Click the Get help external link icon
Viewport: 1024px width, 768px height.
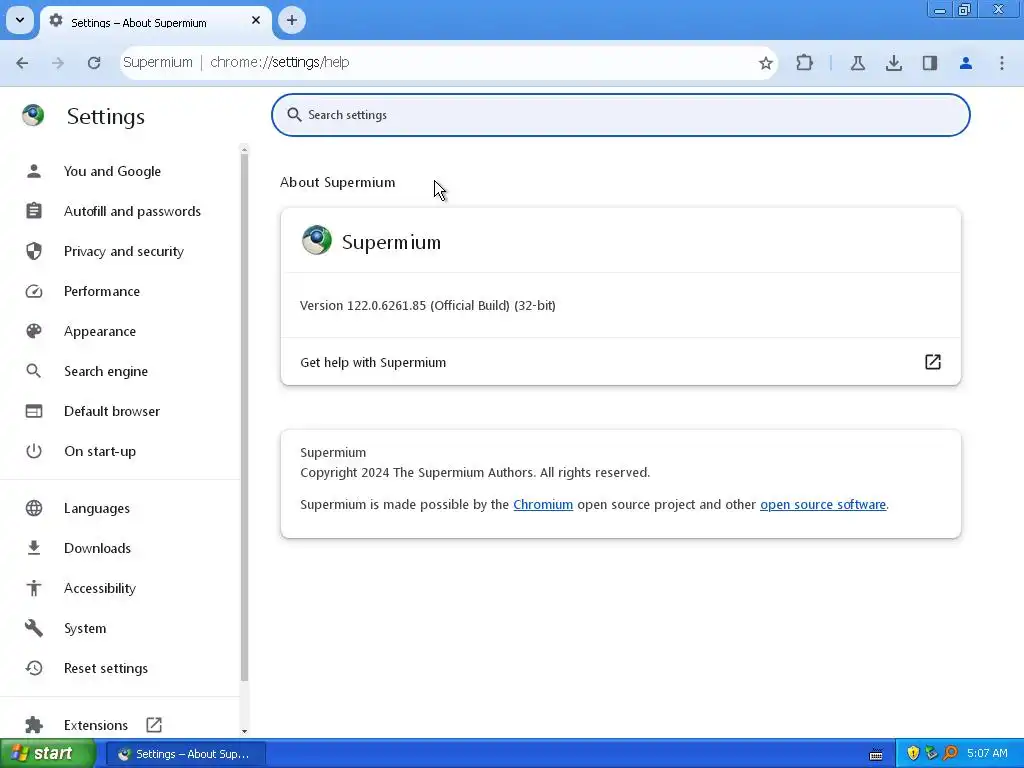[x=933, y=362]
